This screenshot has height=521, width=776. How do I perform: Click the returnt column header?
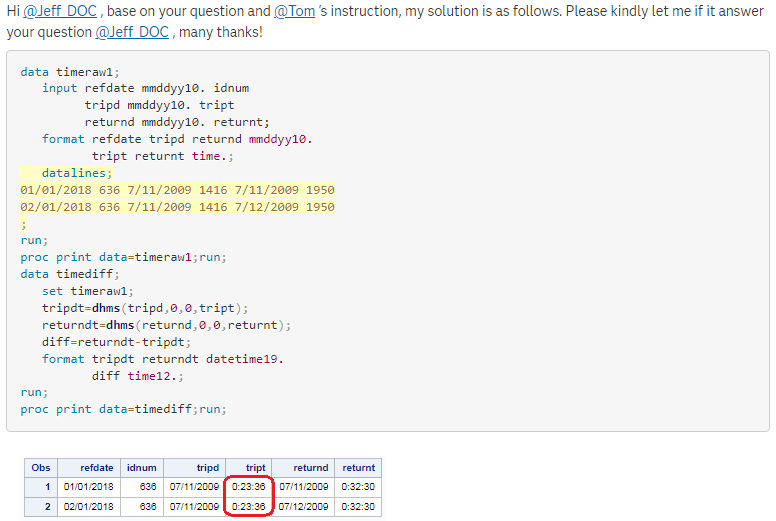(x=358, y=467)
